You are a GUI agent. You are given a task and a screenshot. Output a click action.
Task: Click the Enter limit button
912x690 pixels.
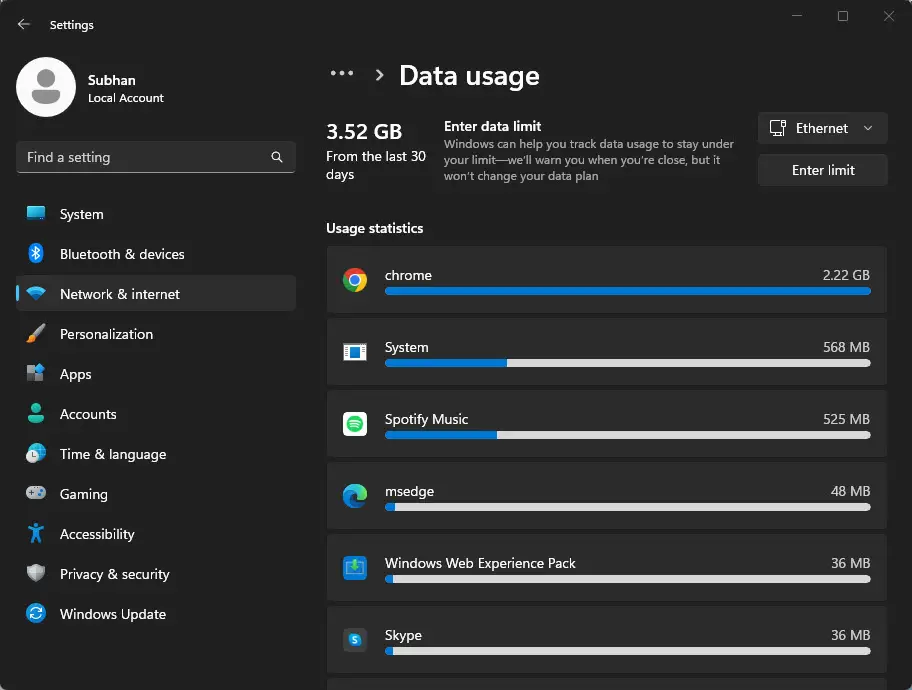822,170
